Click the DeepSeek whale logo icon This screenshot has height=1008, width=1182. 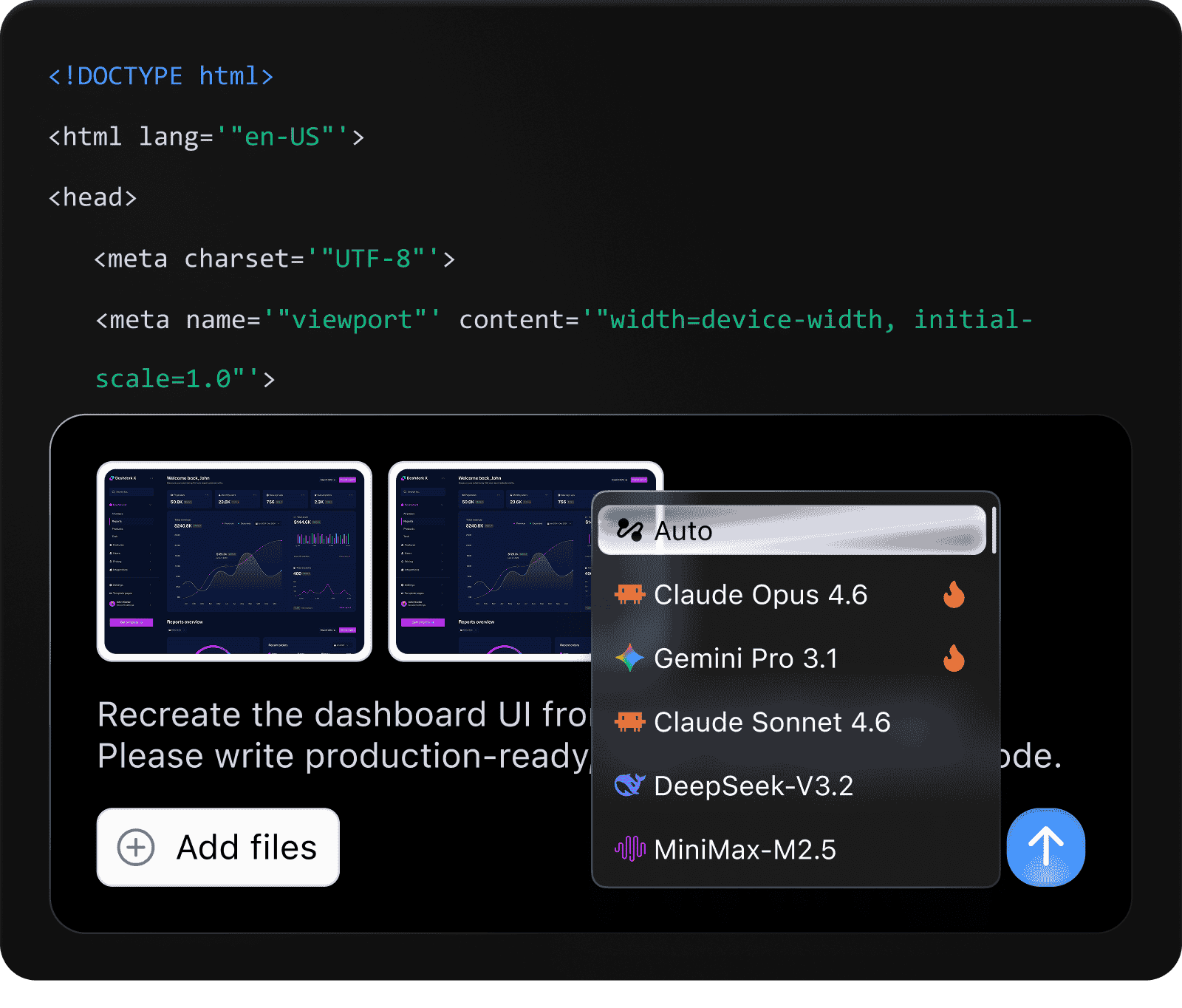[630, 785]
